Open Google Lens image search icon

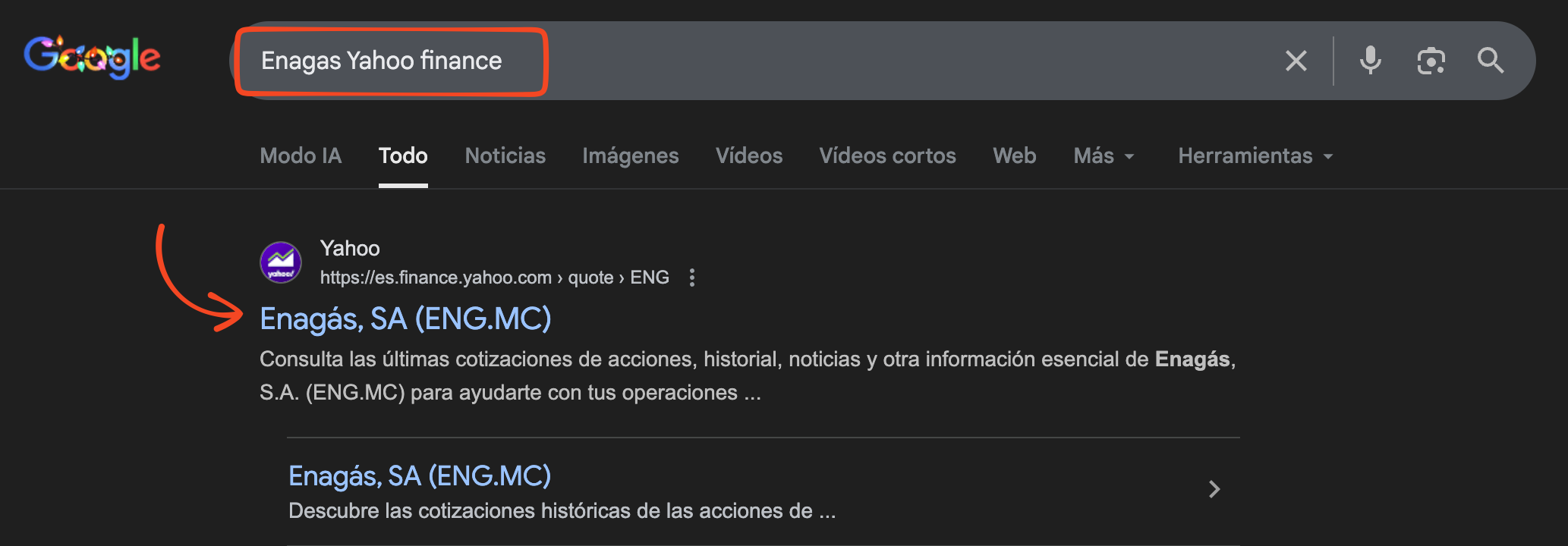coord(1431,61)
